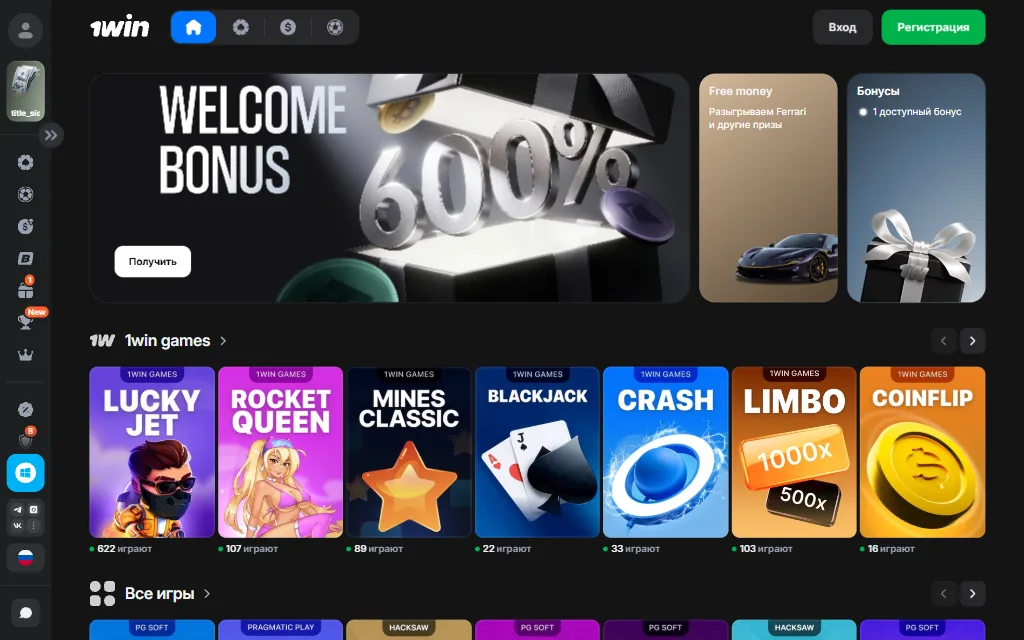1024x640 pixels.
Task: Show more social links via three dots
Action: (x=33, y=525)
